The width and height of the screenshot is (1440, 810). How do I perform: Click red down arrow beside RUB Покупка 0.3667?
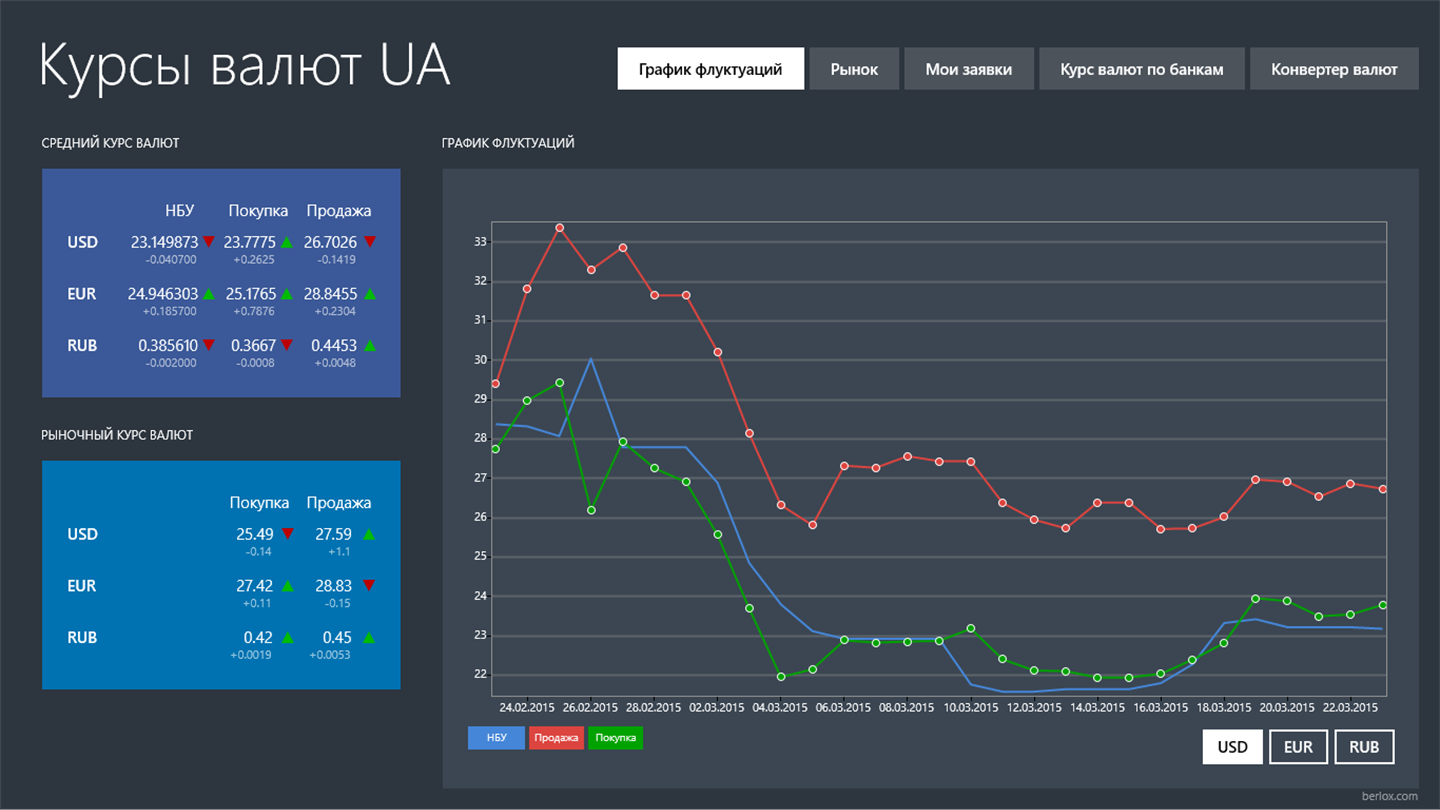(x=287, y=345)
